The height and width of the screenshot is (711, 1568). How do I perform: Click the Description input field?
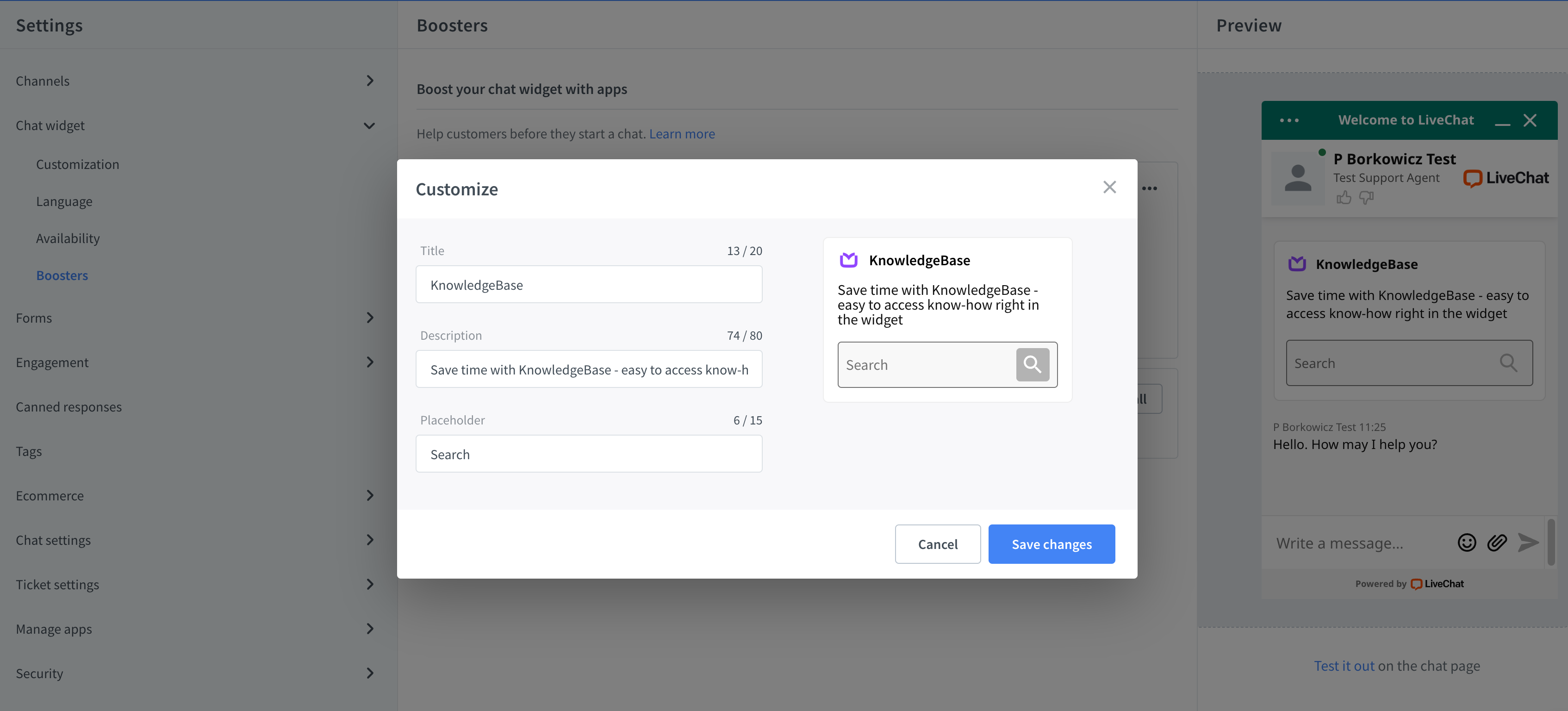pos(589,369)
